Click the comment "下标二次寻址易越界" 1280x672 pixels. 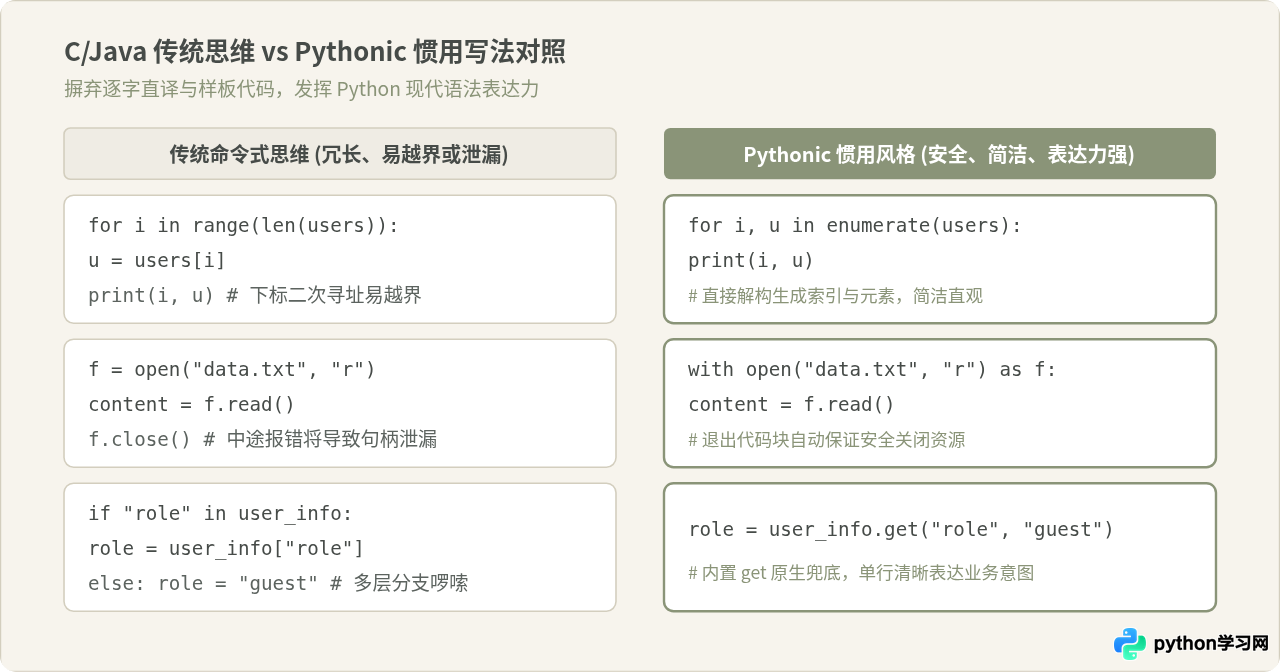point(335,295)
